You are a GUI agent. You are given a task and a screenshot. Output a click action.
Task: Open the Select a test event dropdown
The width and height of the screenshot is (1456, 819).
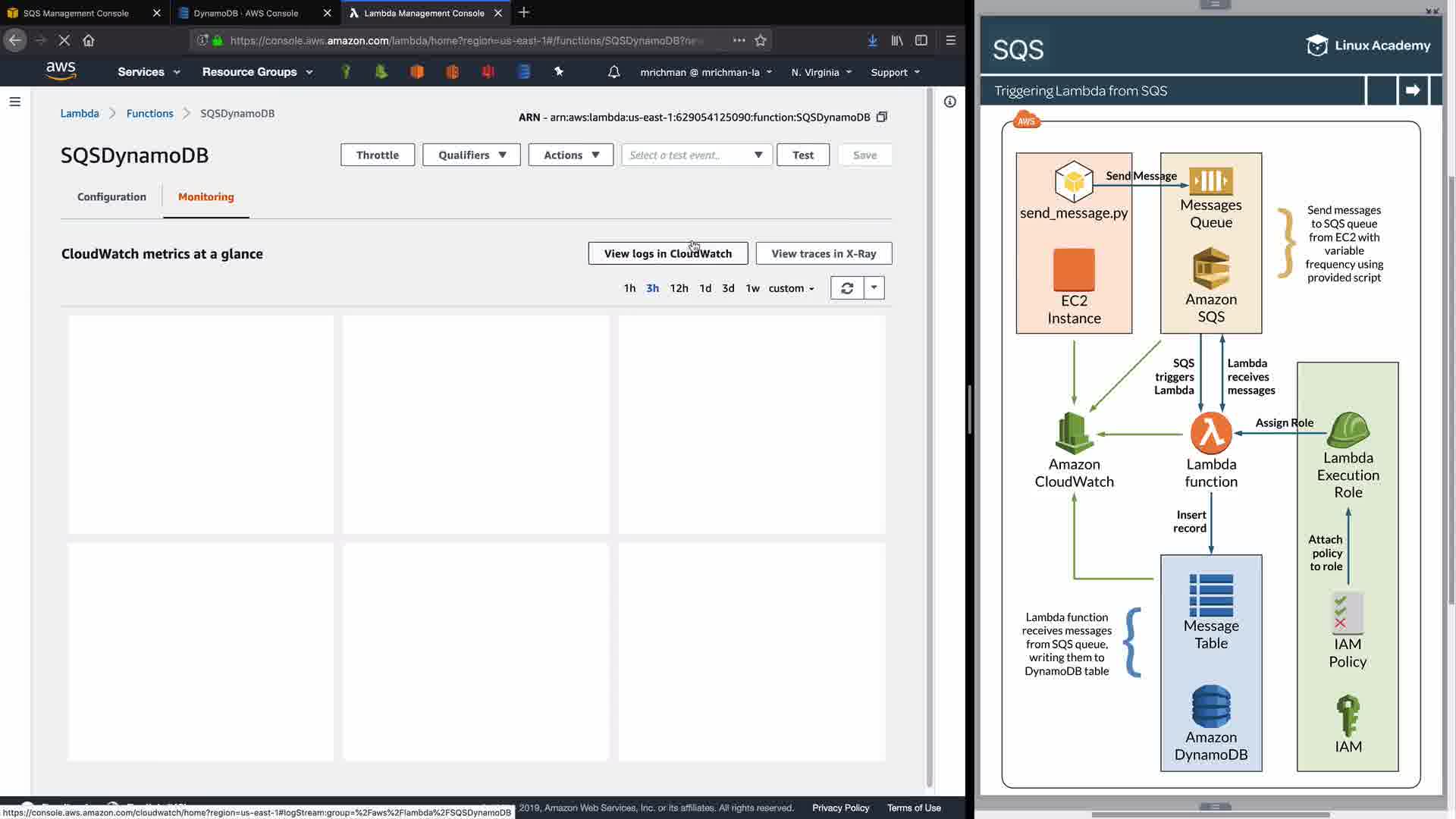696,155
